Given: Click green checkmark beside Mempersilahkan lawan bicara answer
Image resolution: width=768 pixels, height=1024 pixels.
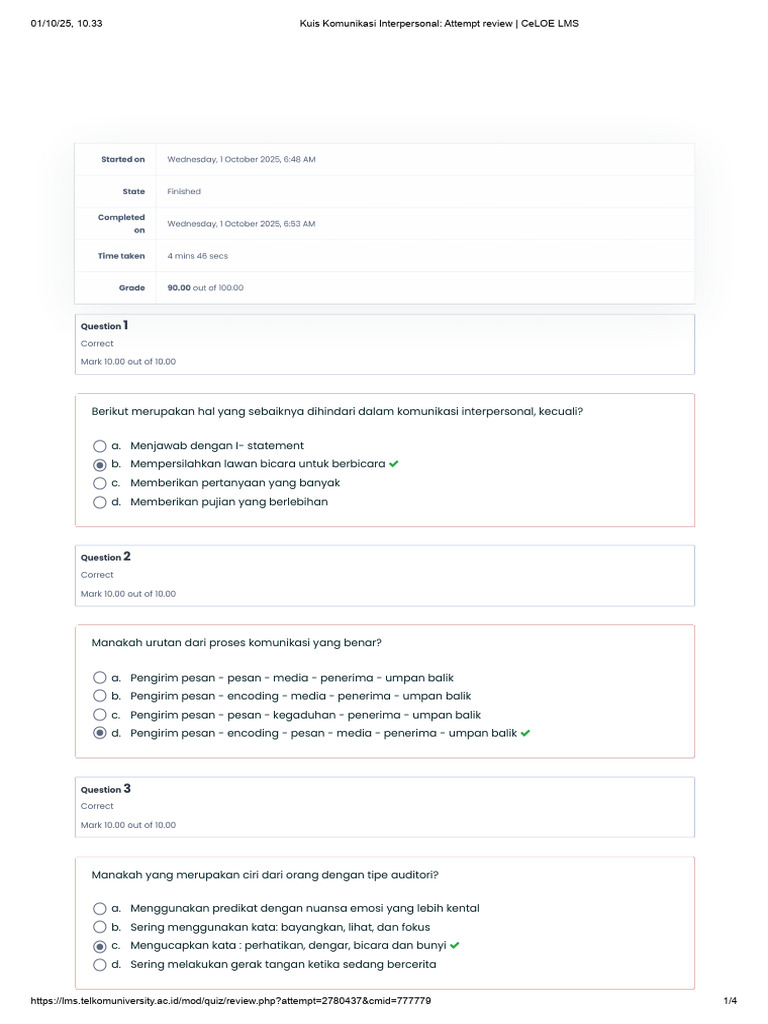Looking at the screenshot, I should [394, 464].
